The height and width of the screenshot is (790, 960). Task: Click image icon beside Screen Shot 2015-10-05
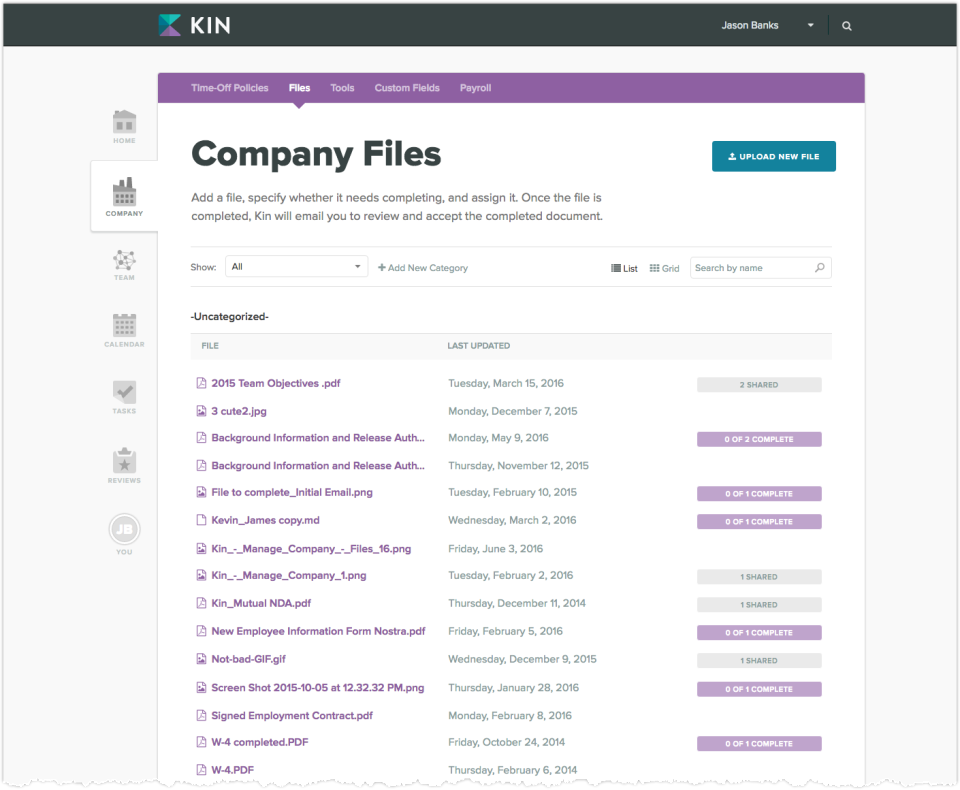(201, 688)
